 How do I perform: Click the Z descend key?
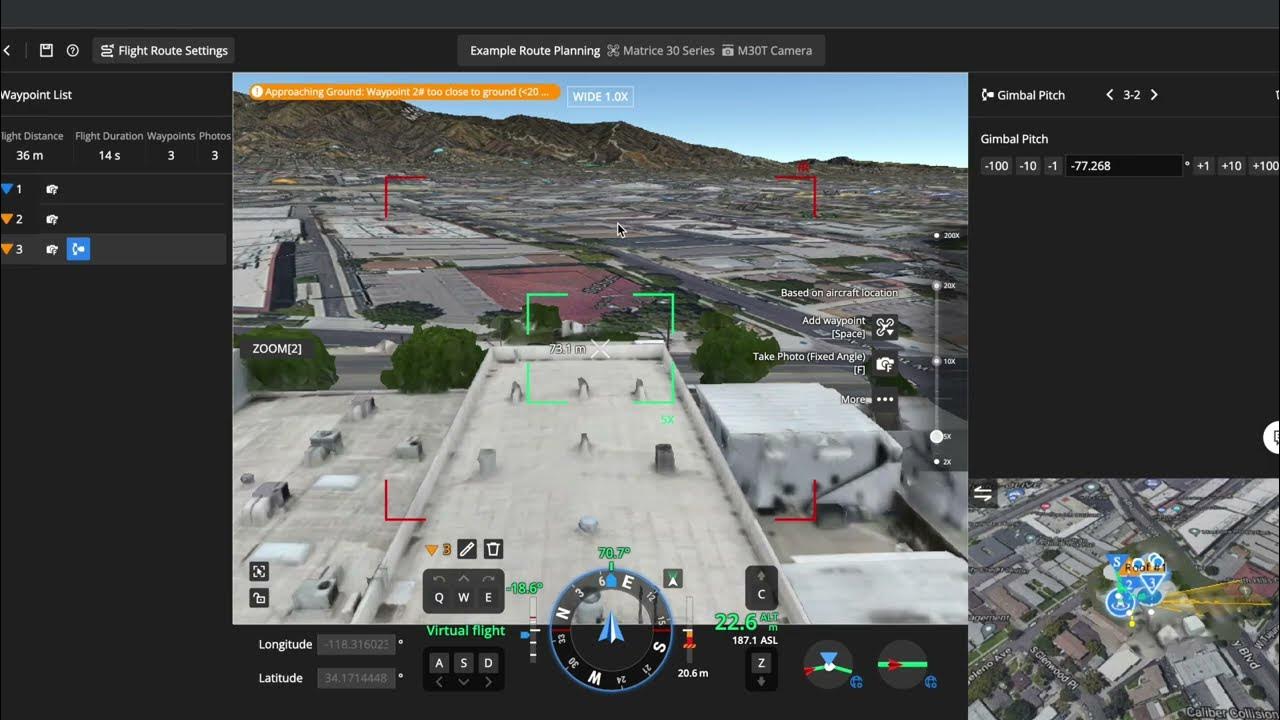761,662
